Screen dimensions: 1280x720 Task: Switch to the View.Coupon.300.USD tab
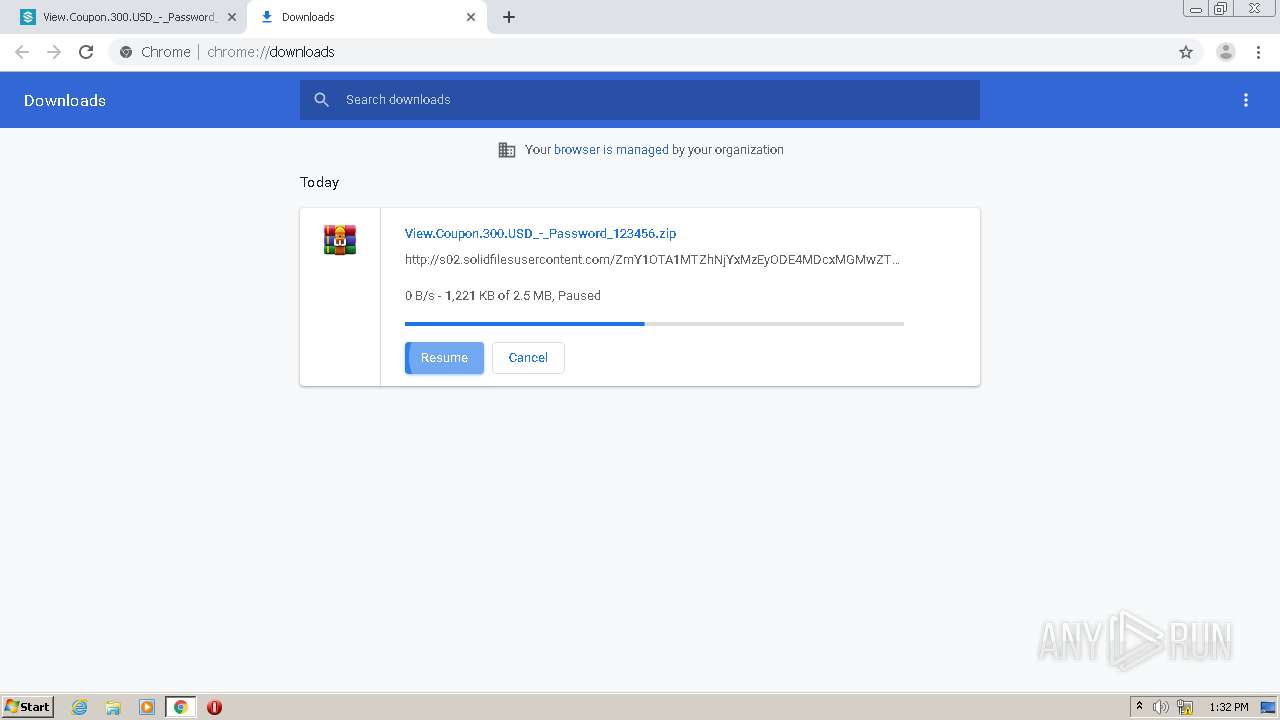tap(128, 17)
